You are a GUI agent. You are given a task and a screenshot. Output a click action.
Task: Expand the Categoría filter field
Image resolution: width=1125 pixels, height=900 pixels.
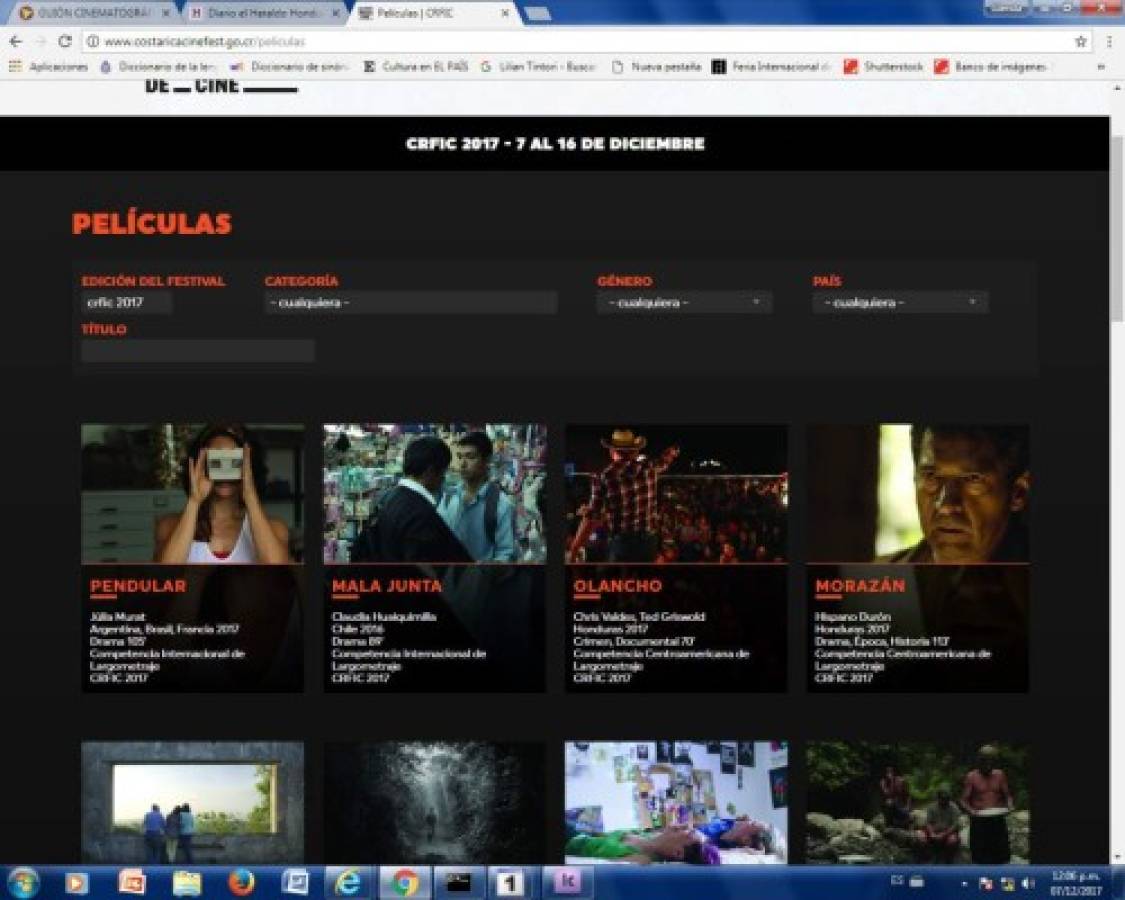tap(410, 301)
